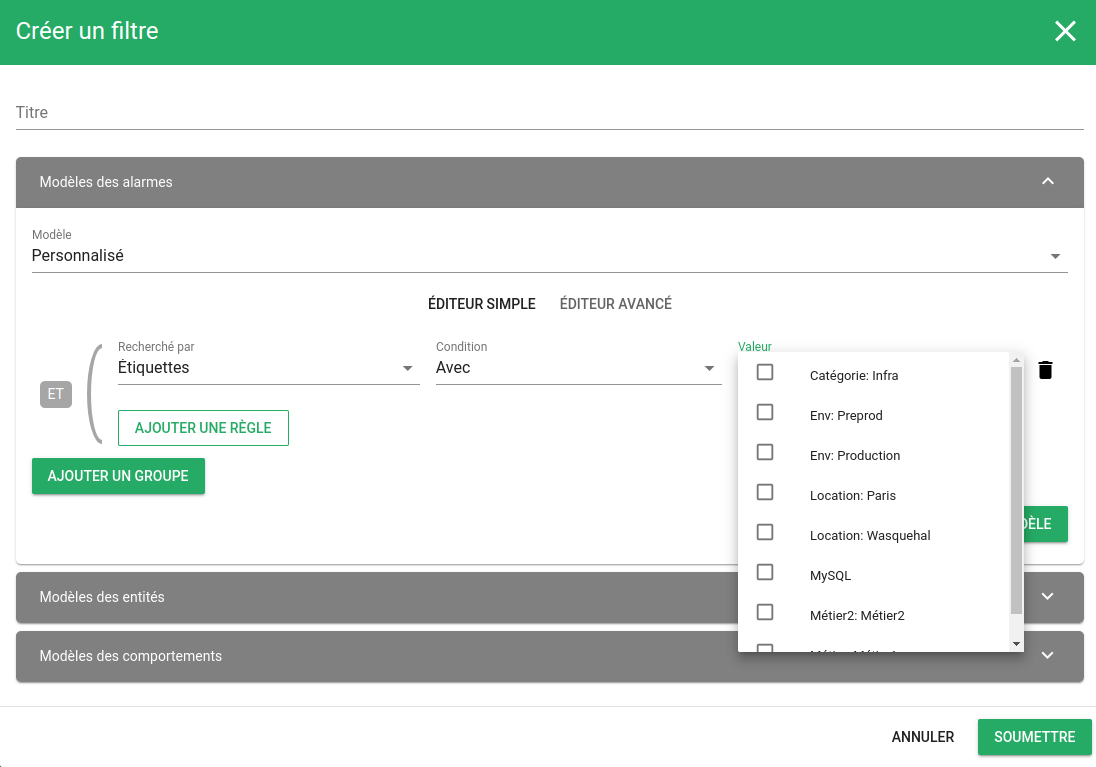Collapse the Modèles des alarmes panel
The width and height of the screenshot is (1096, 767).
pos(1047,182)
